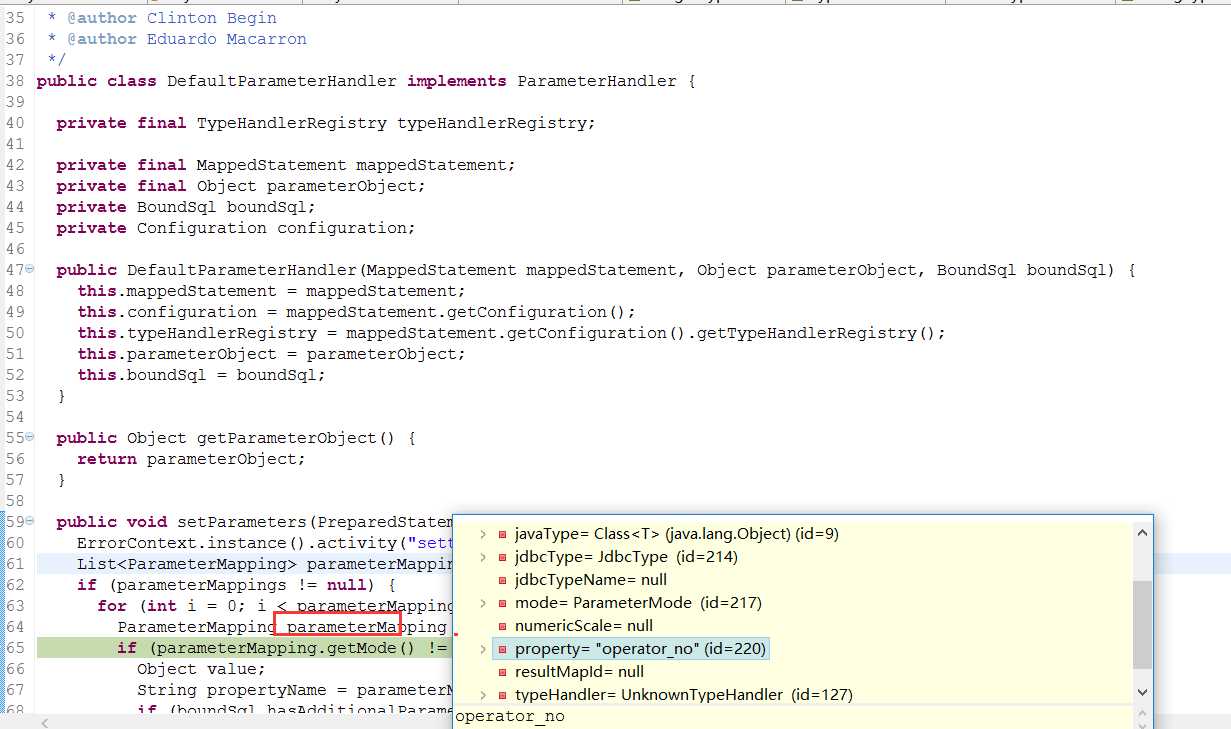The width and height of the screenshot is (1231, 729).
Task: Click the field icon beside mode
Action: click(503, 603)
